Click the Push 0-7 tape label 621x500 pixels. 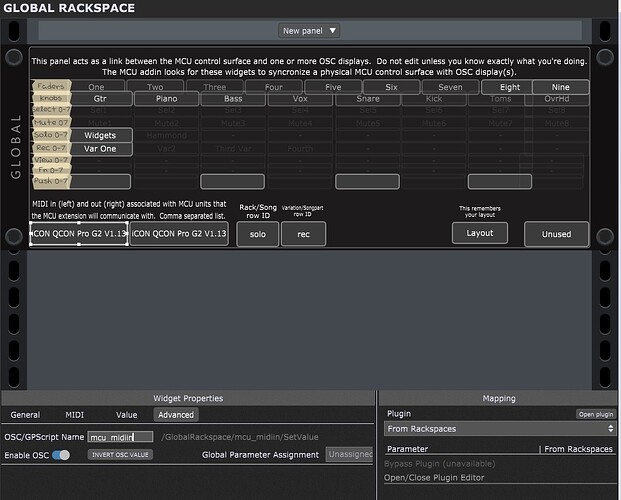51,181
